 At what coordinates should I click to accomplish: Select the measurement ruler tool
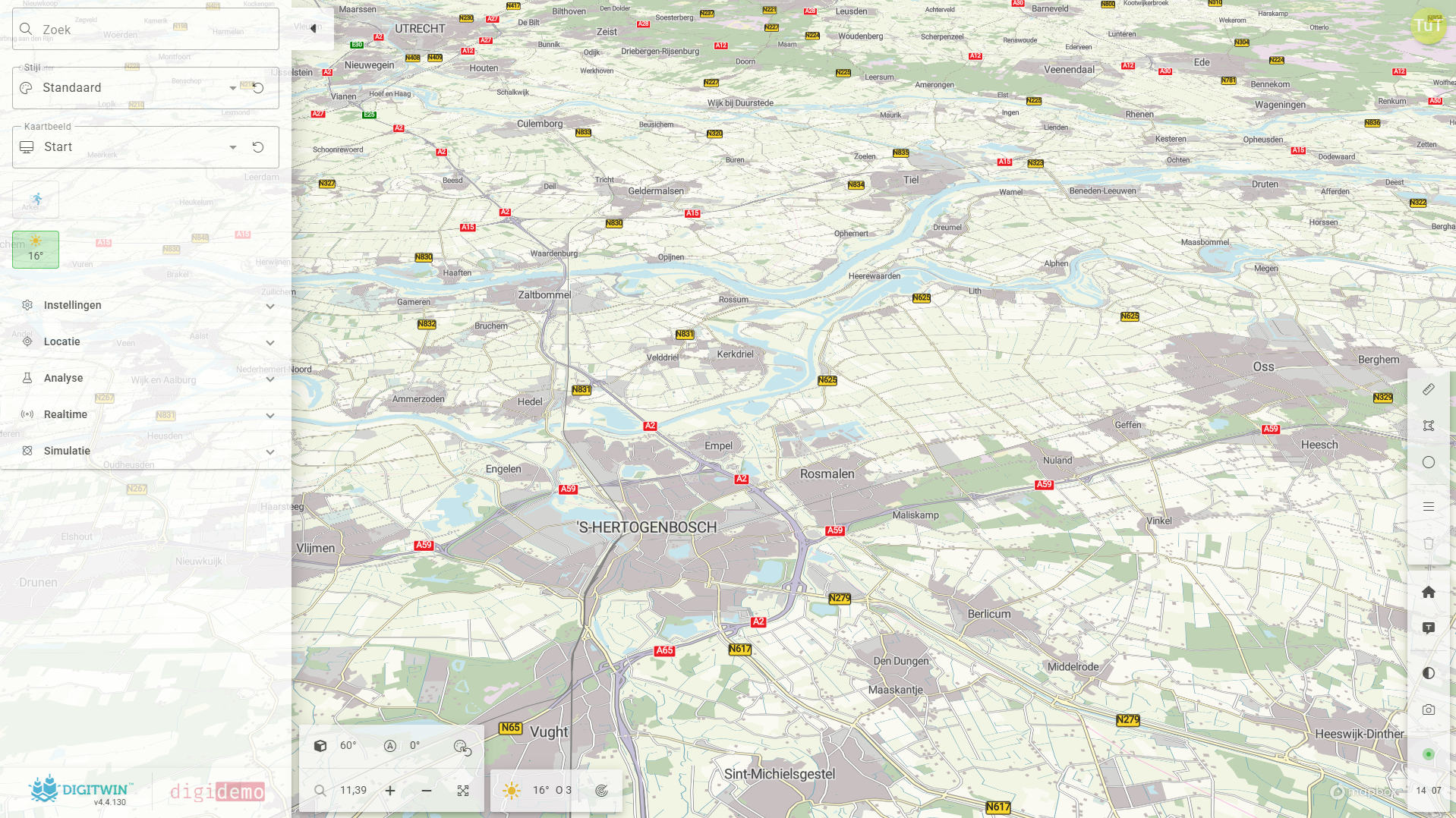(1429, 389)
